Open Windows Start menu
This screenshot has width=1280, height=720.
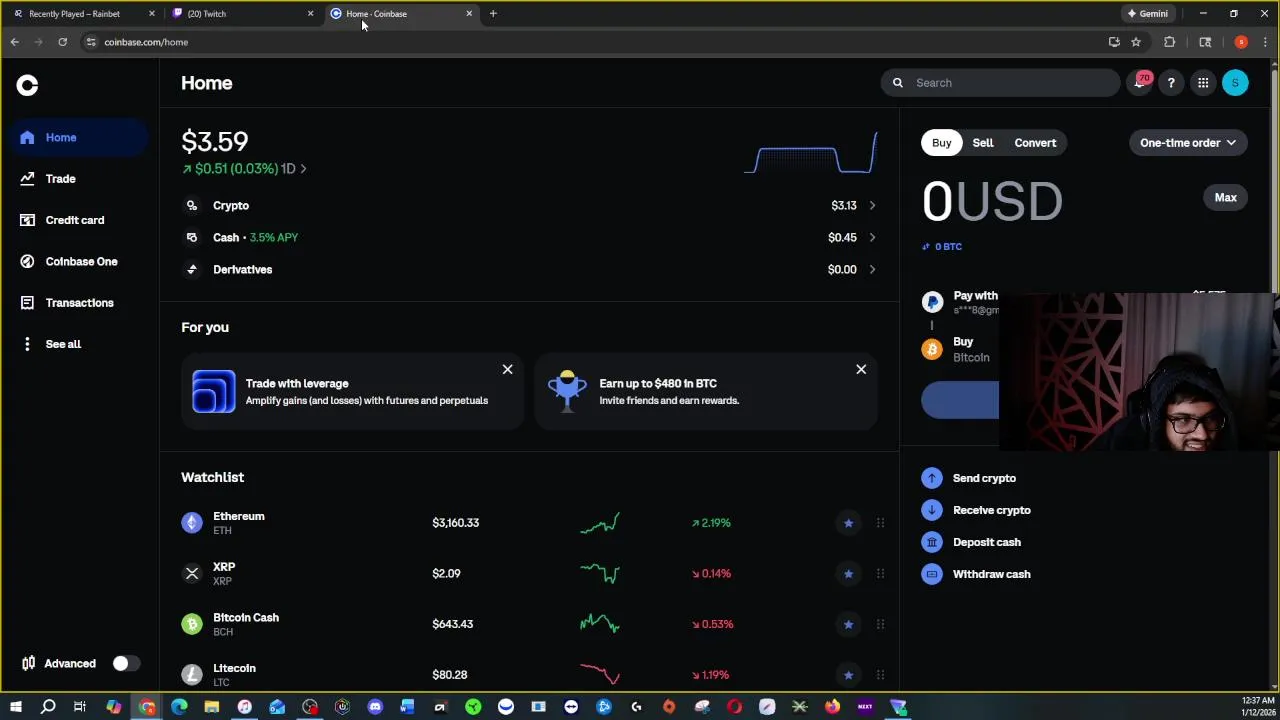click(15, 707)
